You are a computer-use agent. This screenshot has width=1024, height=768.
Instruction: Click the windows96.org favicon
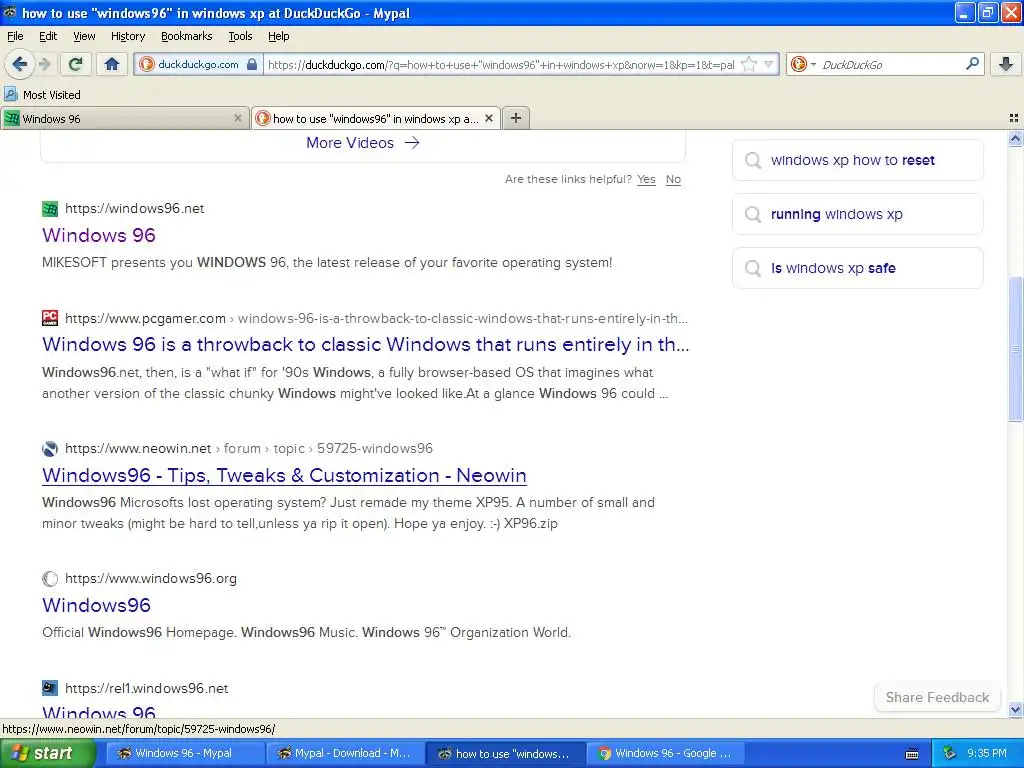coord(50,578)
